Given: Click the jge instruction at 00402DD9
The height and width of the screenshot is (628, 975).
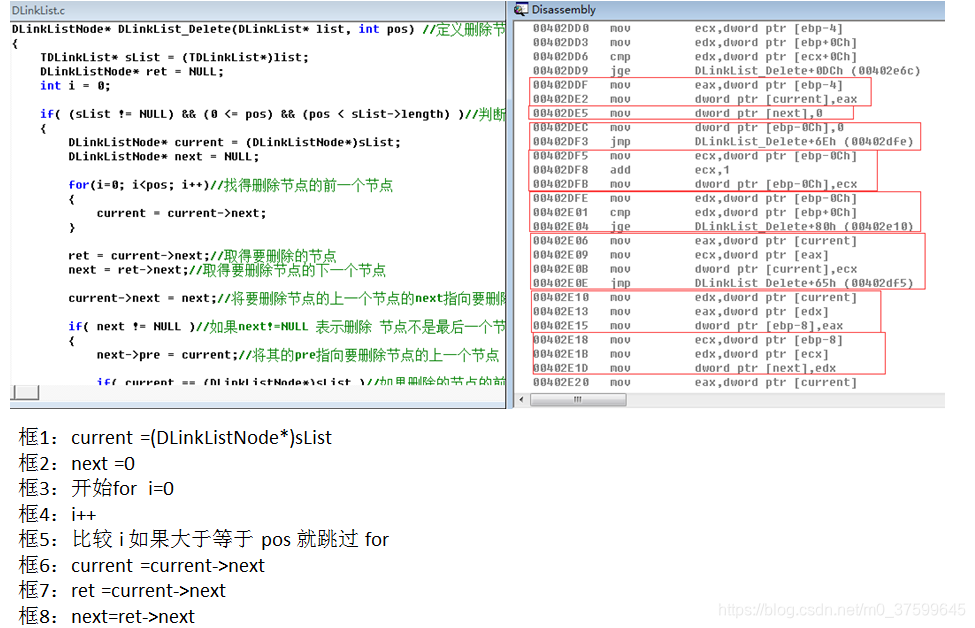Looking at the screenshot, I should (726, 71).
